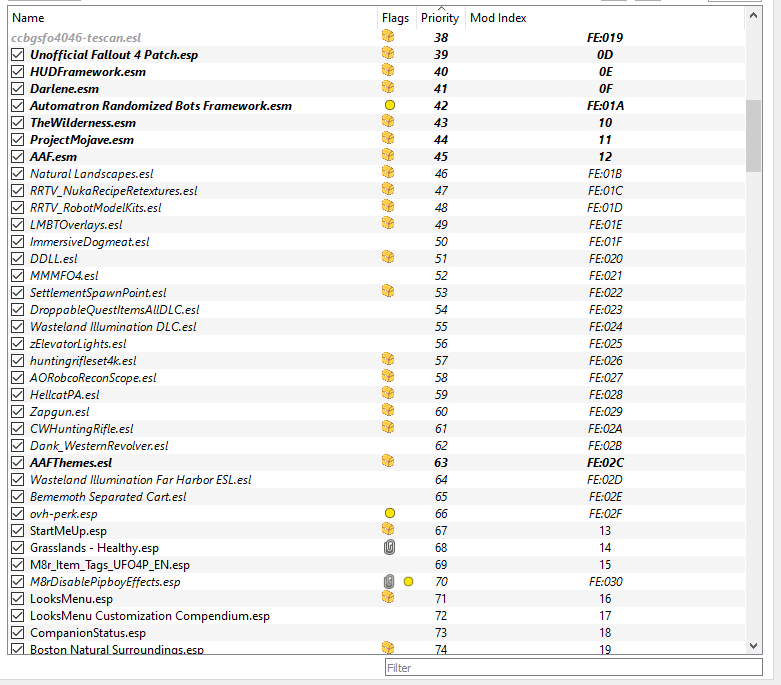Click the yellow light flag for ovh-perk.esp
The width and height of the screenshot is (781, 685).
pos(390,513)
